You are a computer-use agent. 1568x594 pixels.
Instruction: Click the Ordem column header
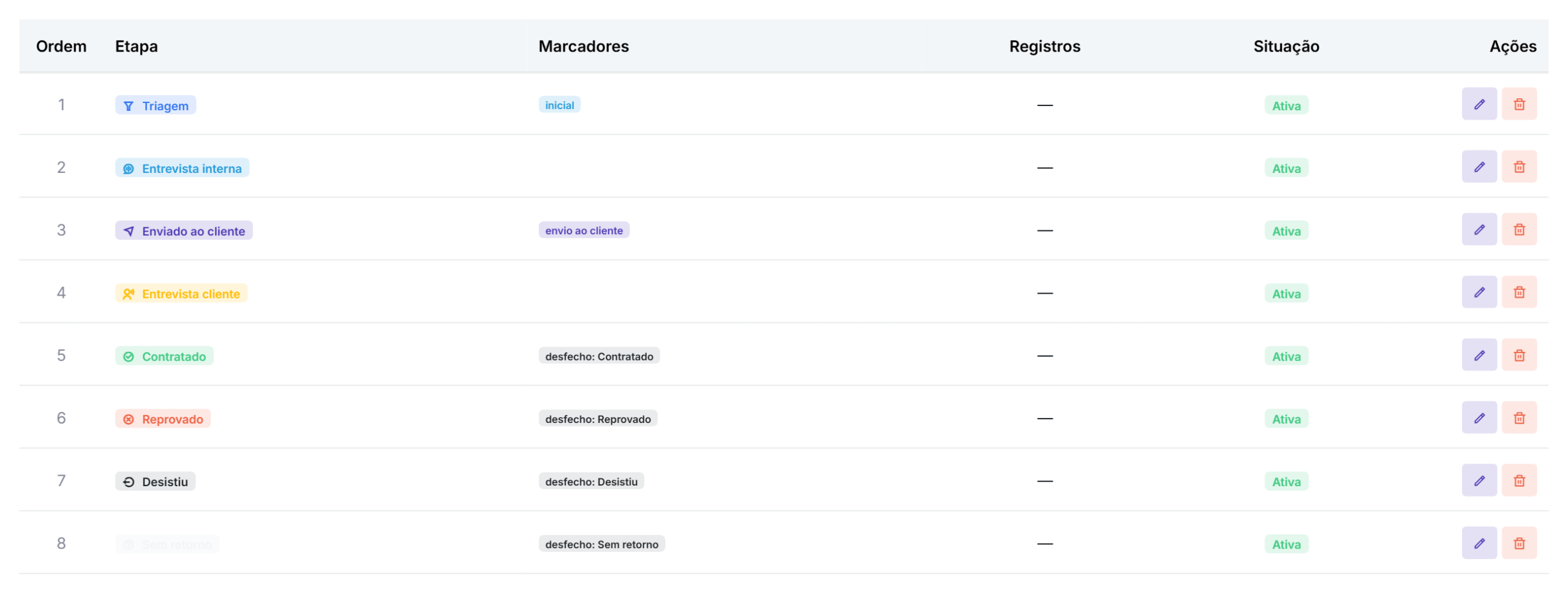click(61, 47)
